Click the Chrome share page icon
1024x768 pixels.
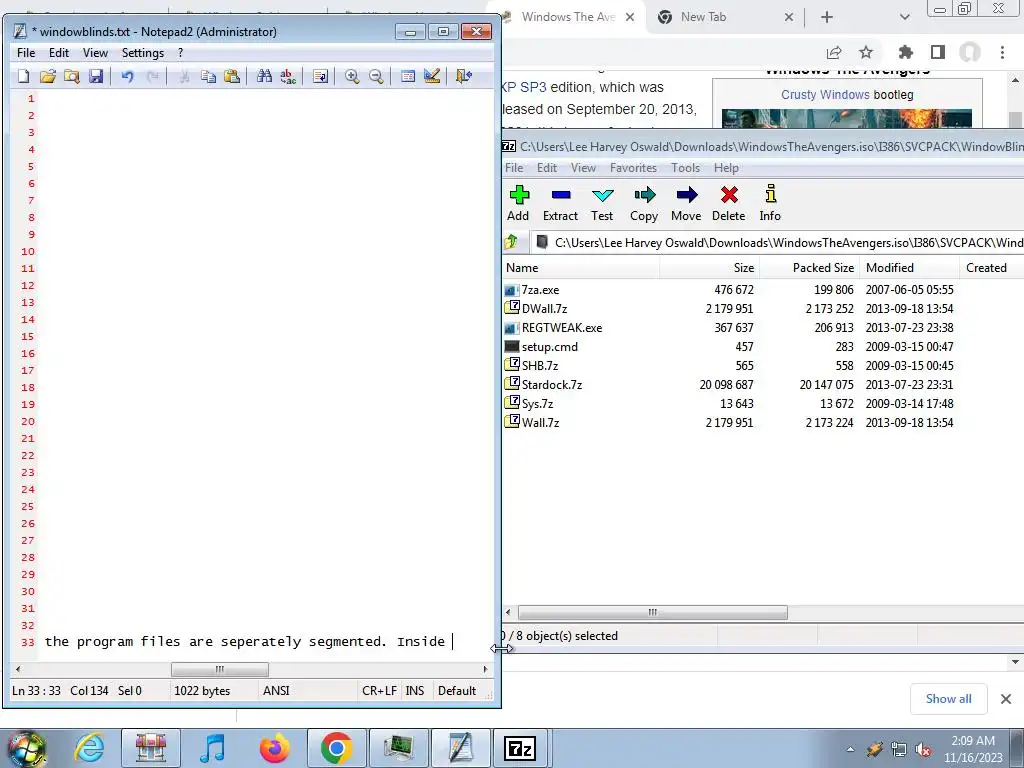834,52
